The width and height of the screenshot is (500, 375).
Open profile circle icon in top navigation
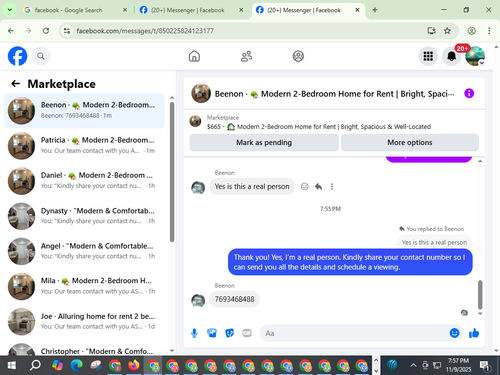pos(298,56)
